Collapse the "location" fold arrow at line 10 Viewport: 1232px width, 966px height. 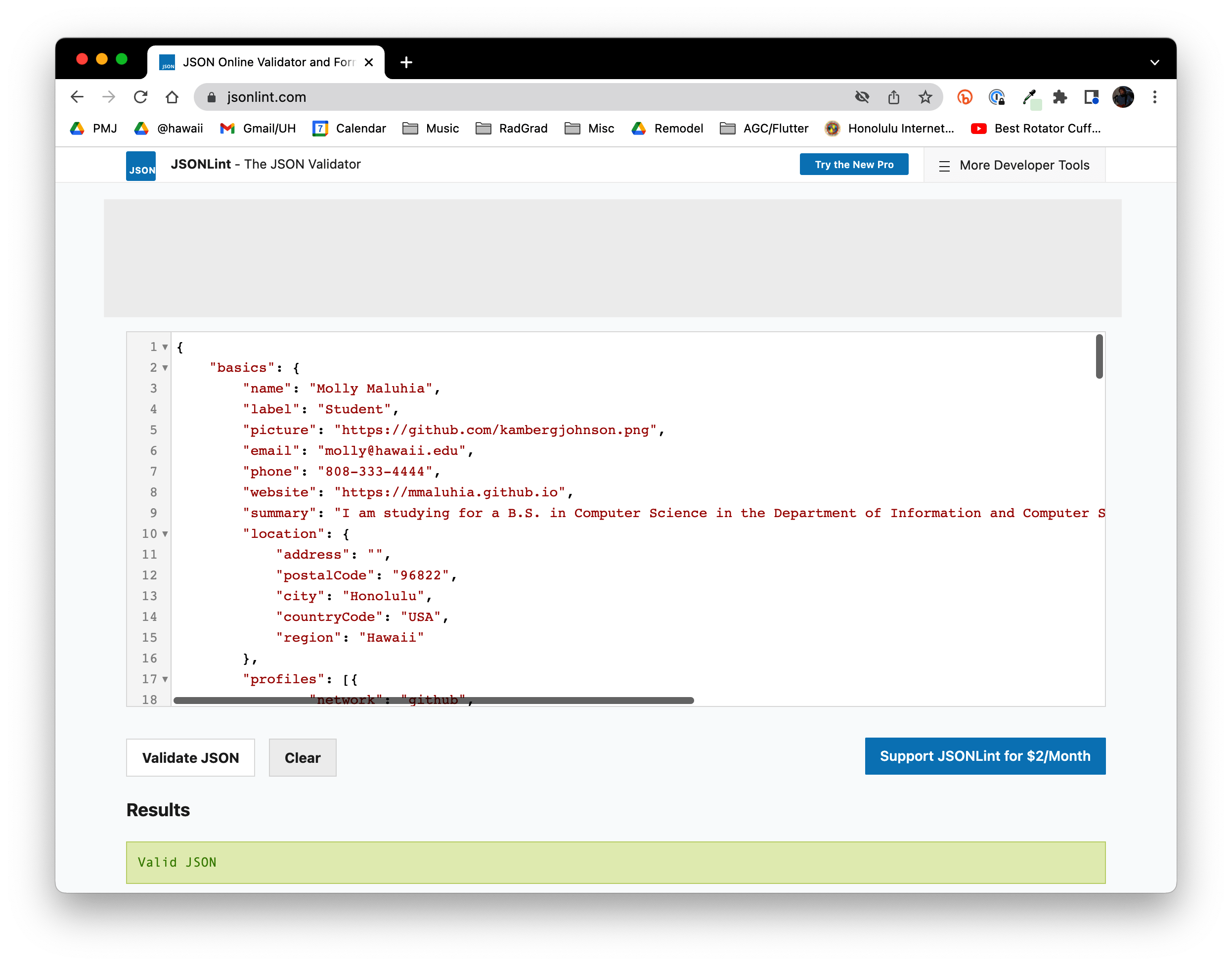click(165, 534)
